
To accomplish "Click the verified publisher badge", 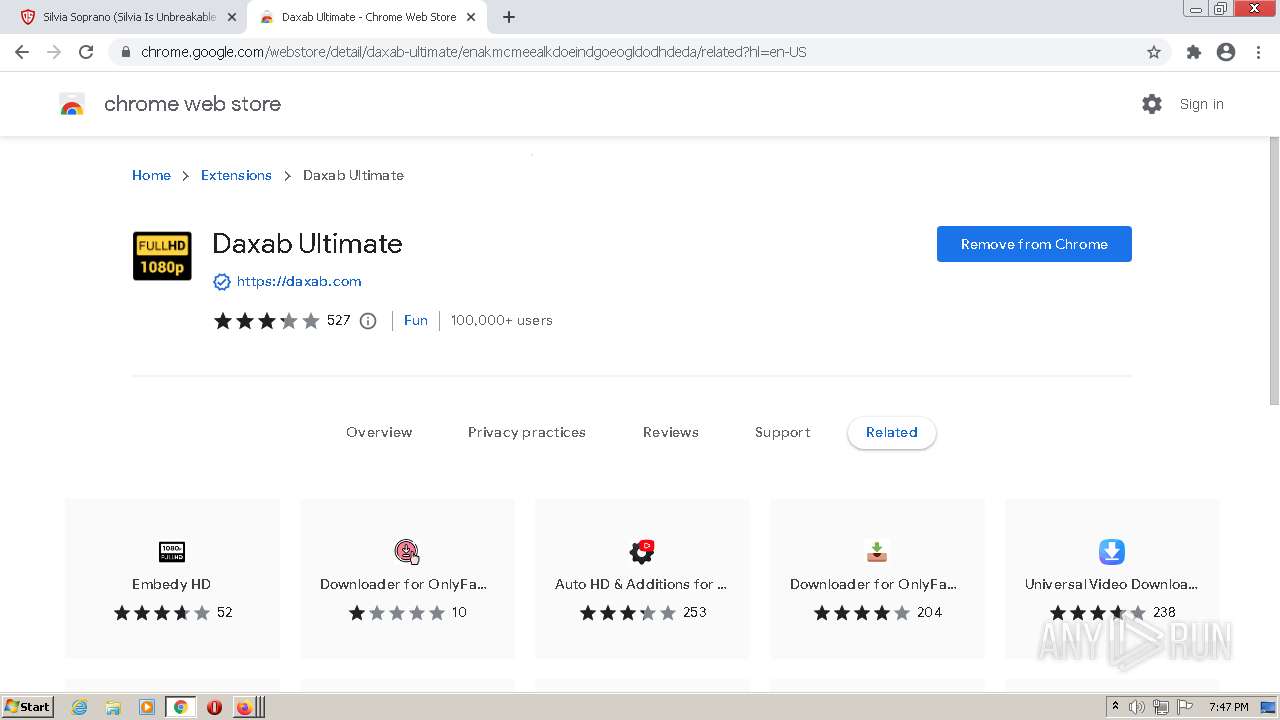I will pos(222,282).
